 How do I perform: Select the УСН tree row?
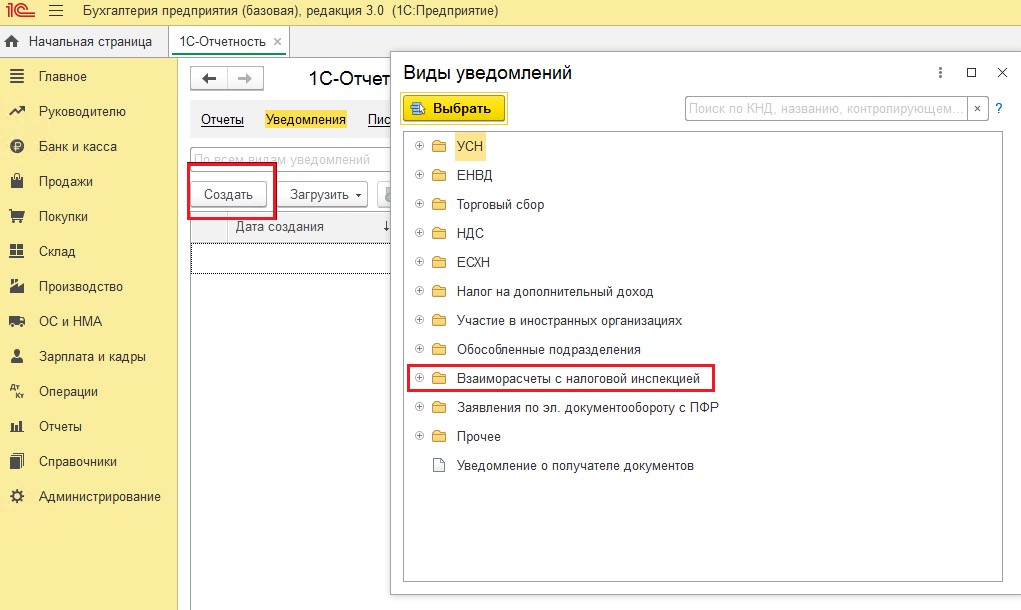703,146
